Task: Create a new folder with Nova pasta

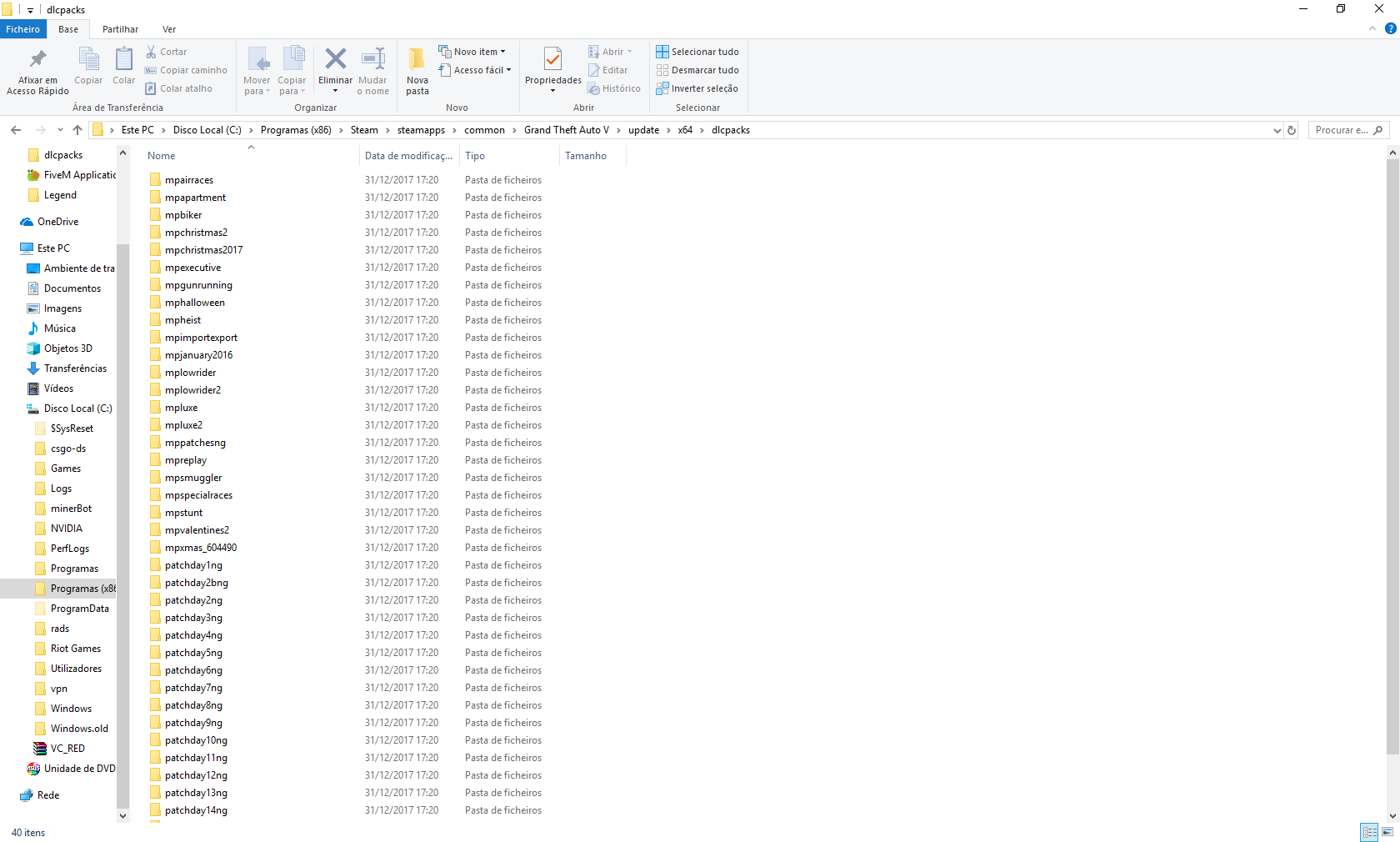Action: (x=417, y=71)
